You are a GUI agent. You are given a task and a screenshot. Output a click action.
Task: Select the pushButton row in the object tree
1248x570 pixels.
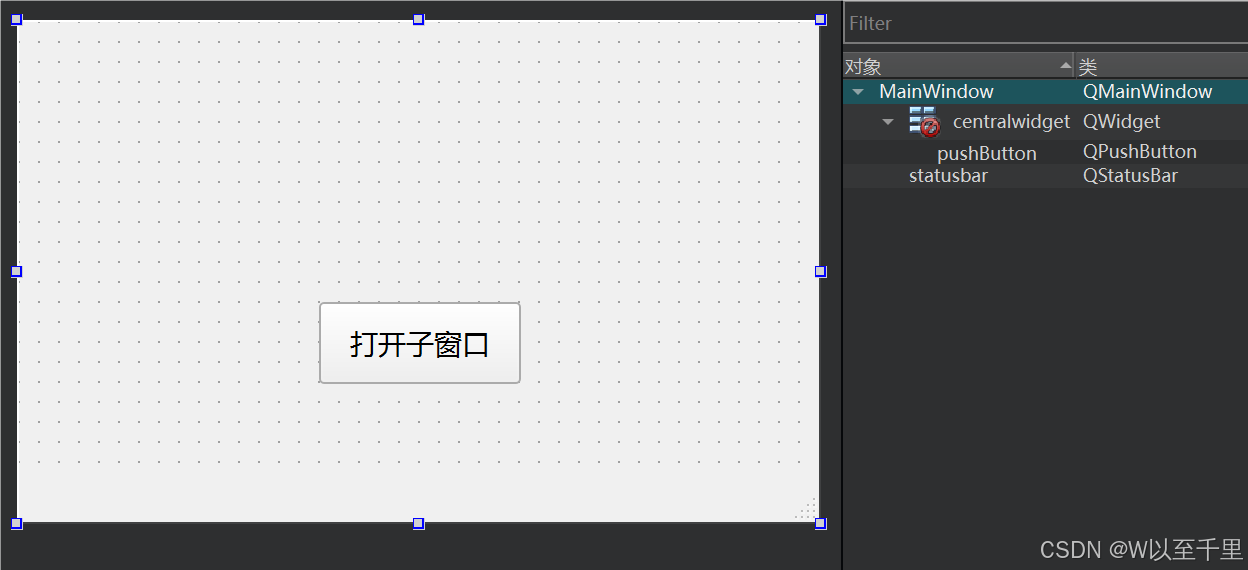(x=1046, y=152)
